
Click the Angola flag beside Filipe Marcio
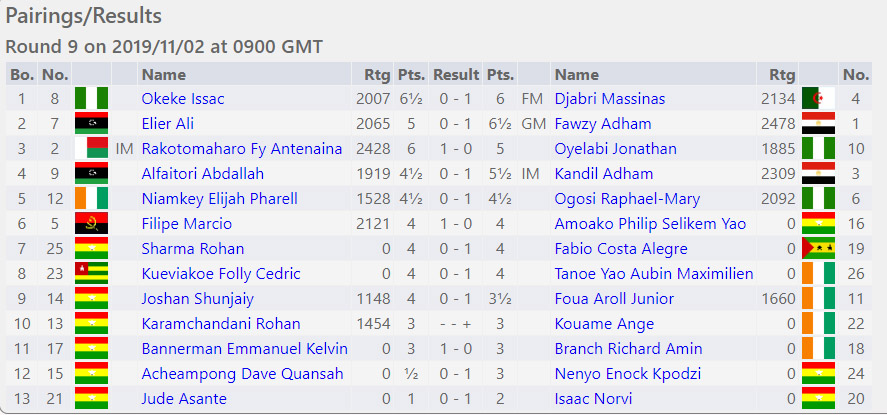point(91,224)
